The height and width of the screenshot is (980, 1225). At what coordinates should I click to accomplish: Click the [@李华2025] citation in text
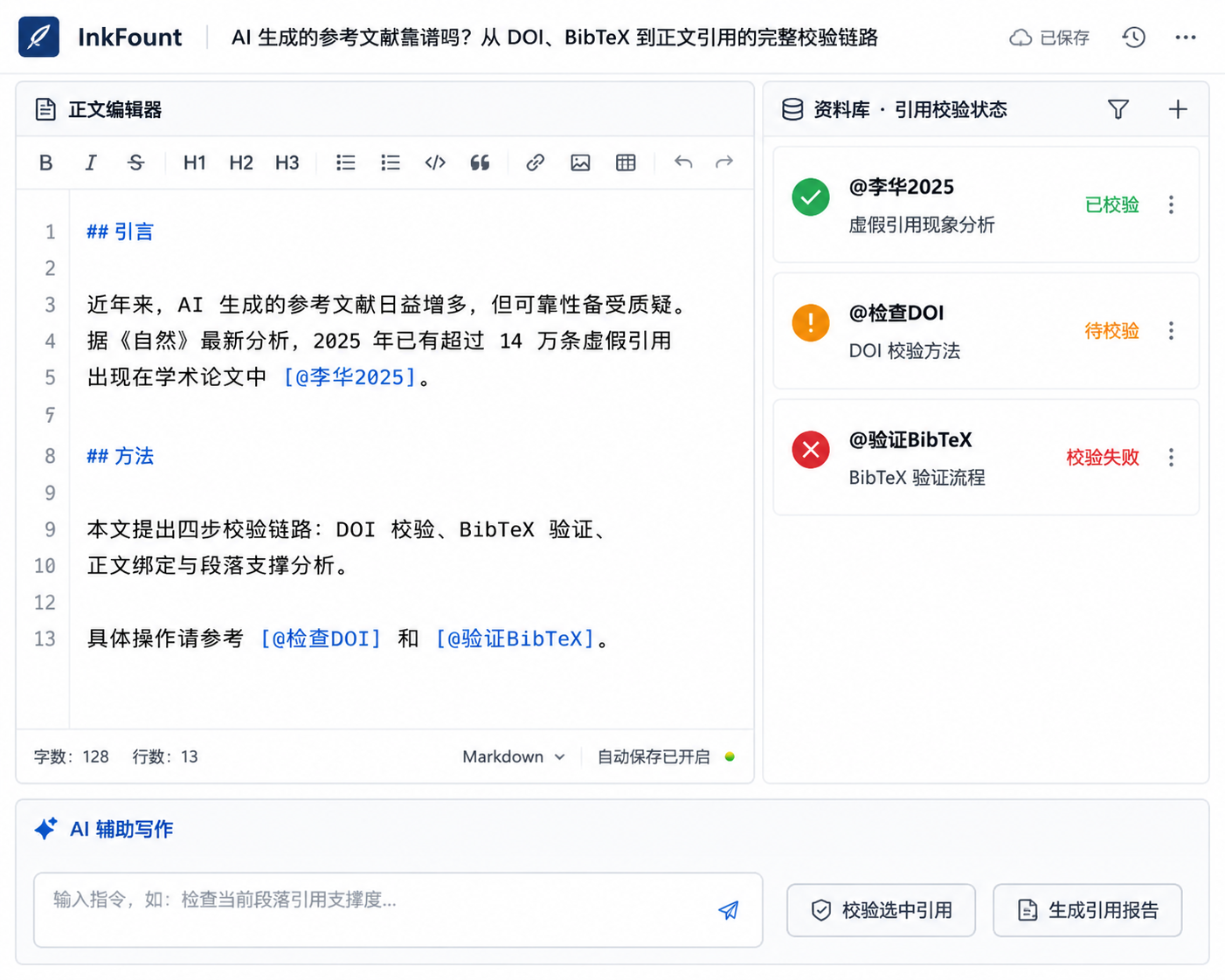350,376
